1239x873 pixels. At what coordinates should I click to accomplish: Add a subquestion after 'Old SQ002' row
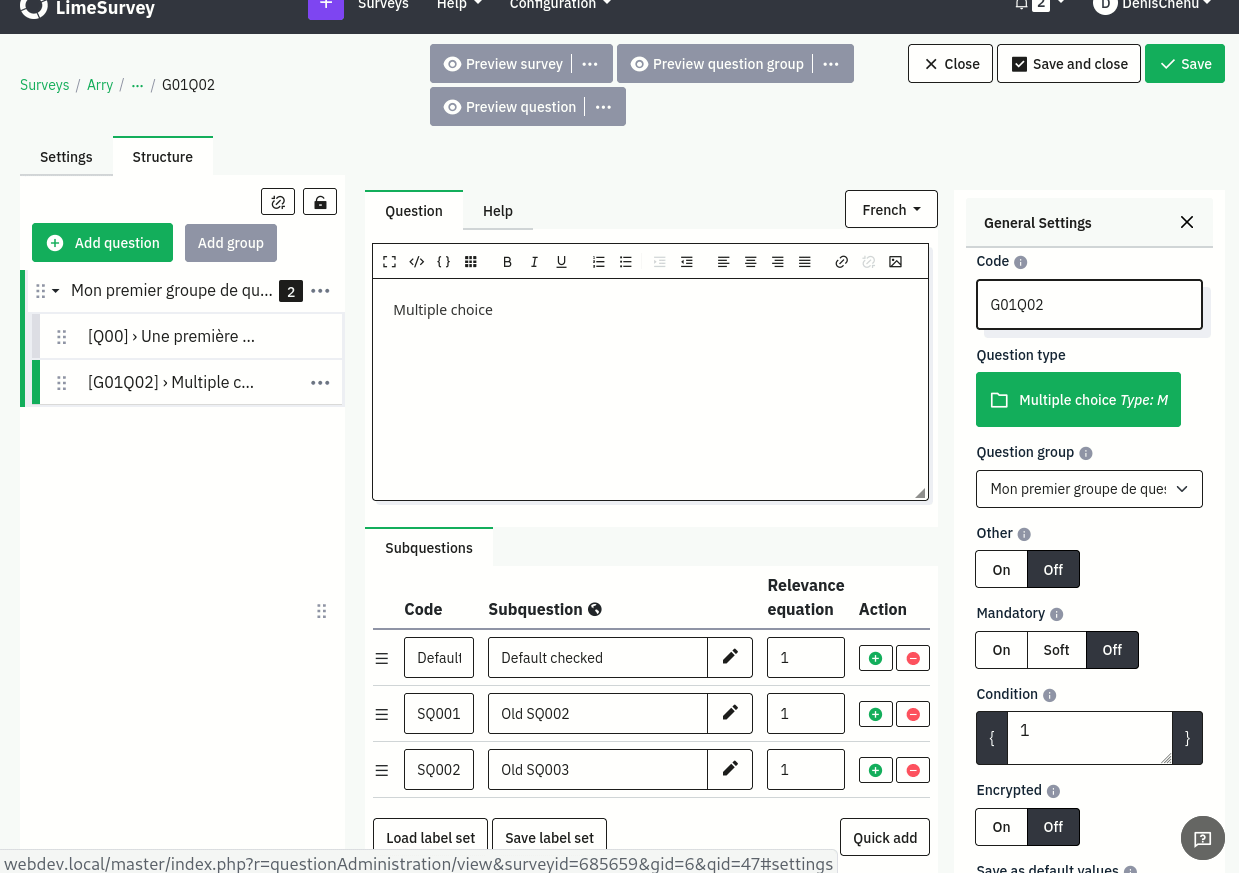click(x=875, y=714)
